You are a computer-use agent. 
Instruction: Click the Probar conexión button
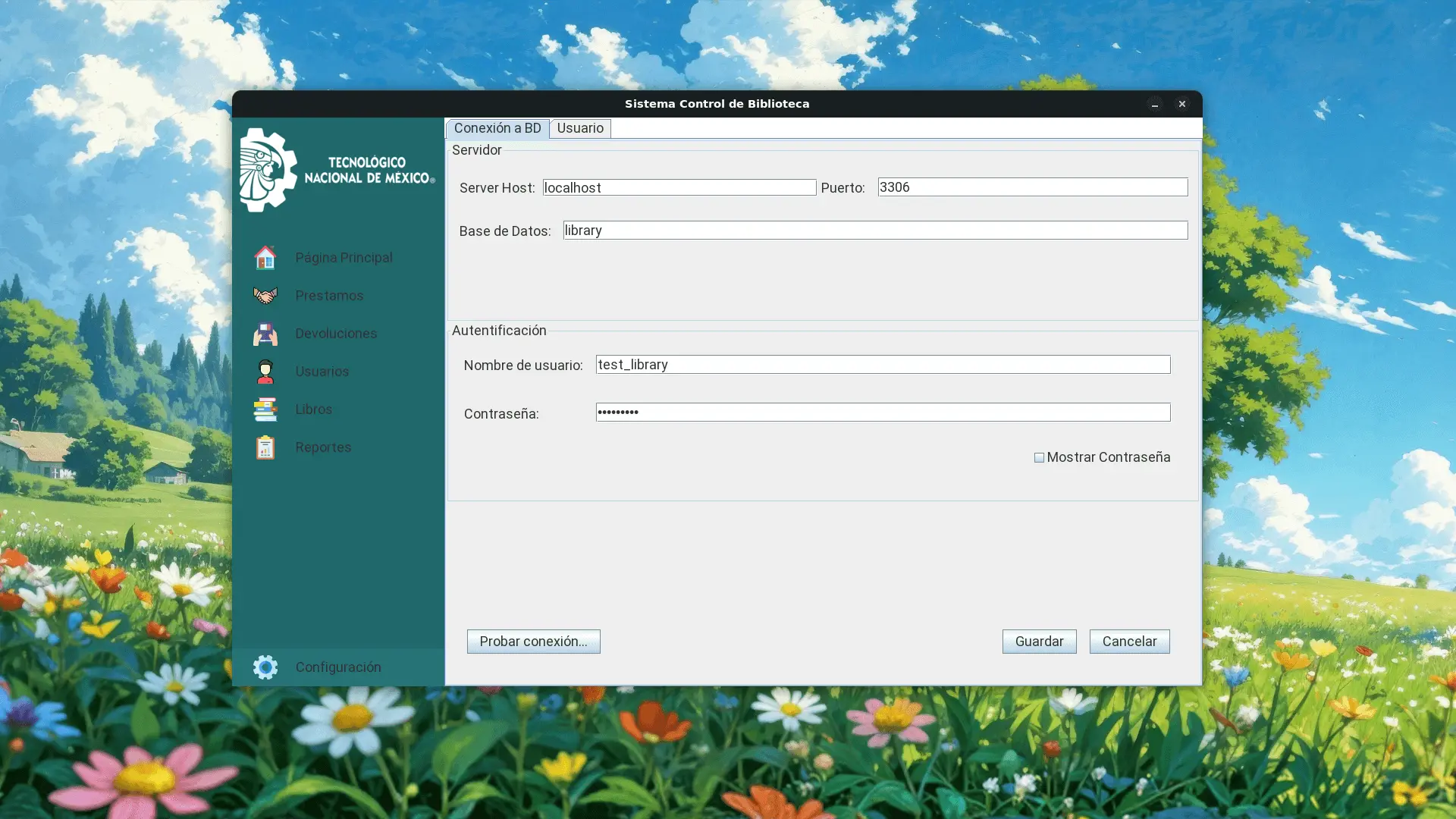tap(533, 642)
